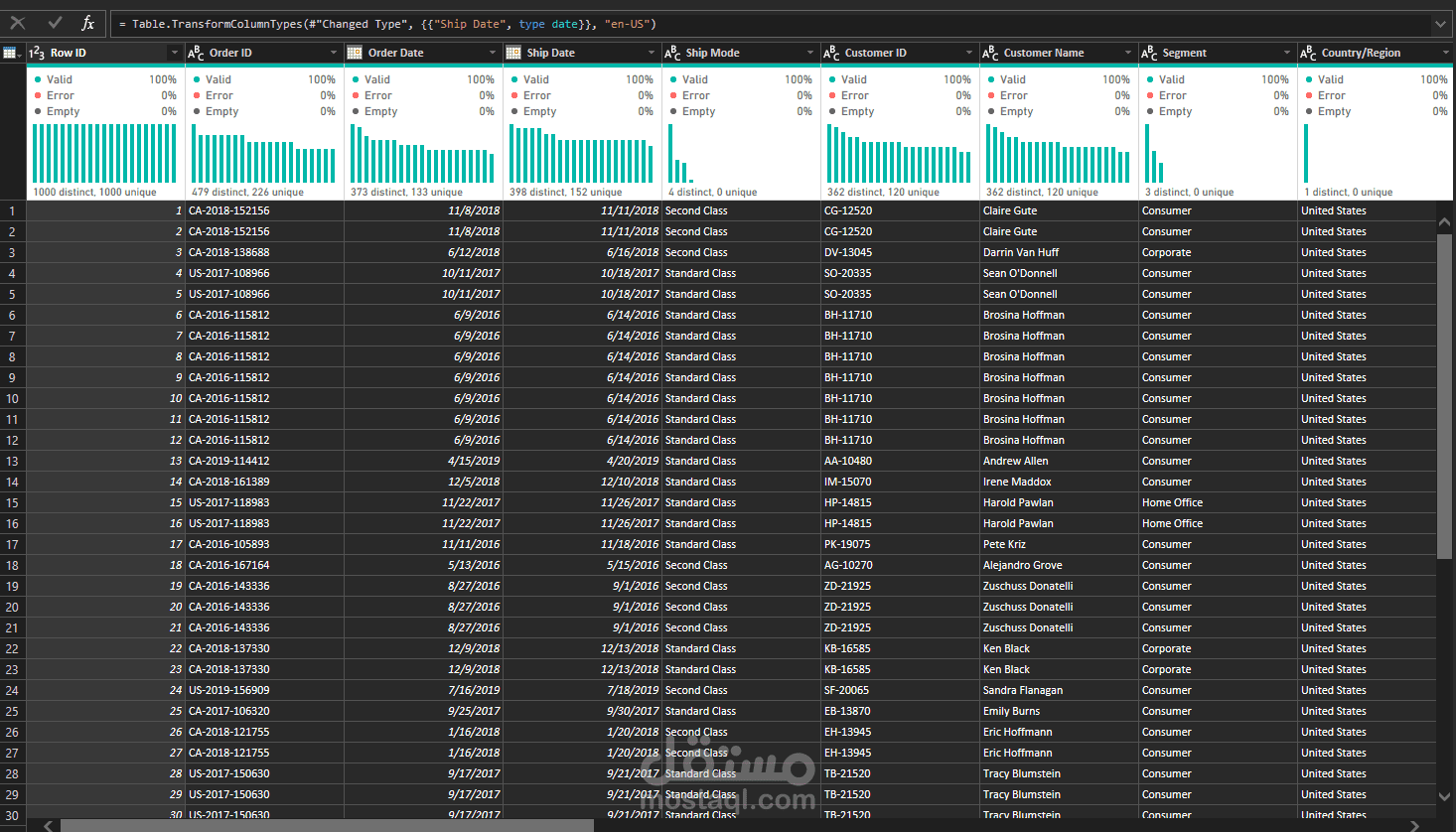
Task: Open Customer ID column filter dropdown
Action: (969, 53)
